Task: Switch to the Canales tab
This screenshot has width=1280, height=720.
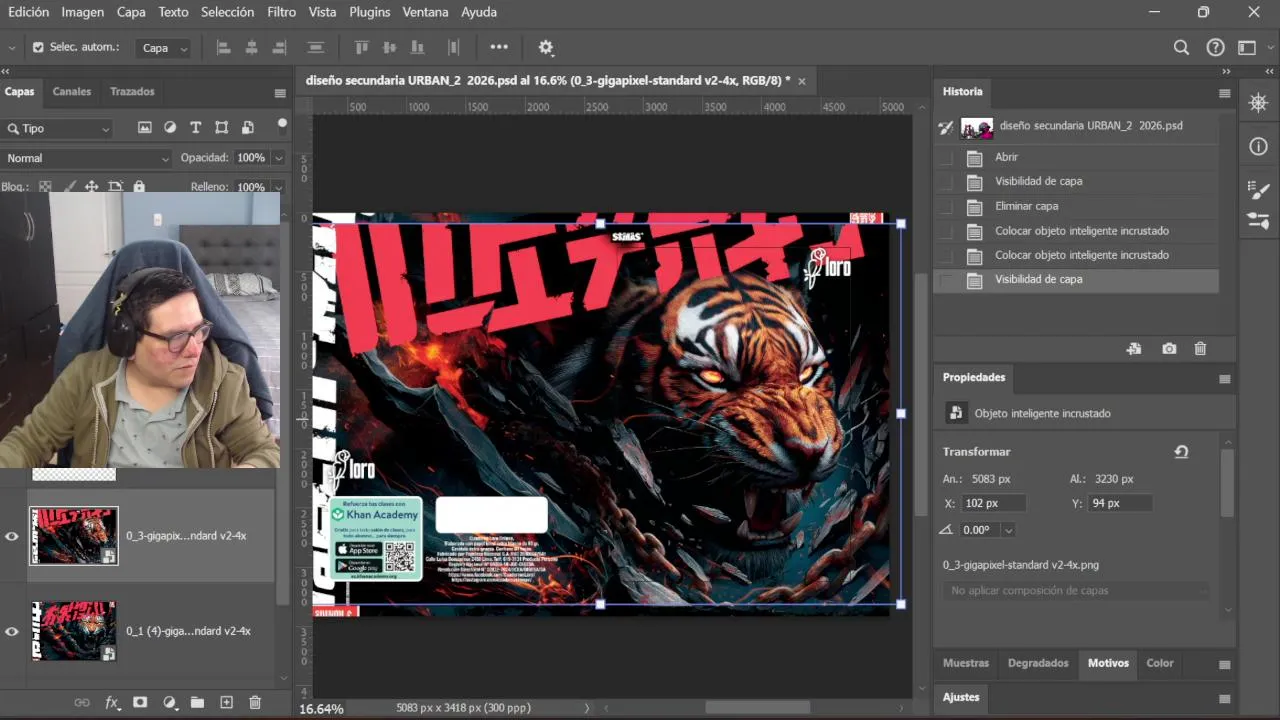Action: point(72,91)
